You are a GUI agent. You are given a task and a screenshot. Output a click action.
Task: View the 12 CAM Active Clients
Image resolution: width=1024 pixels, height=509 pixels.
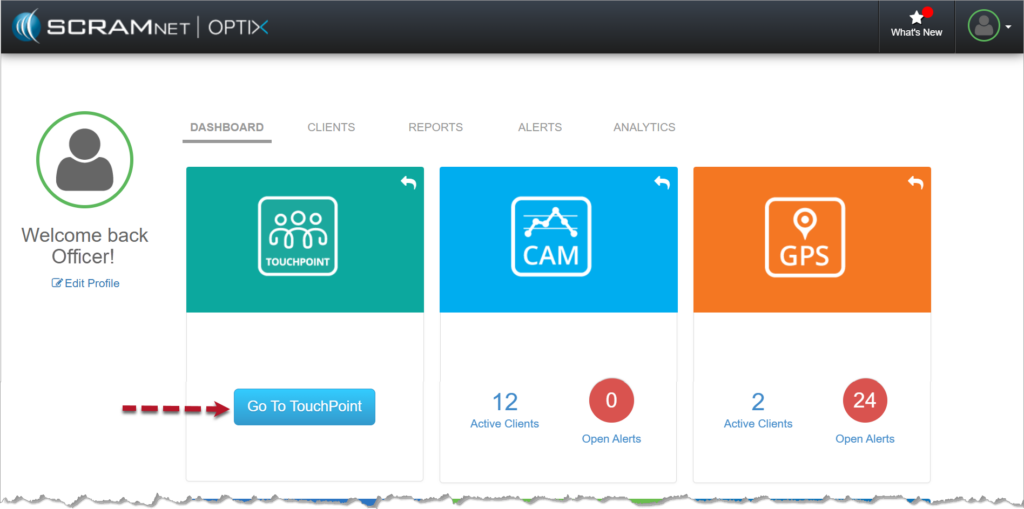(x=505, y=409)
